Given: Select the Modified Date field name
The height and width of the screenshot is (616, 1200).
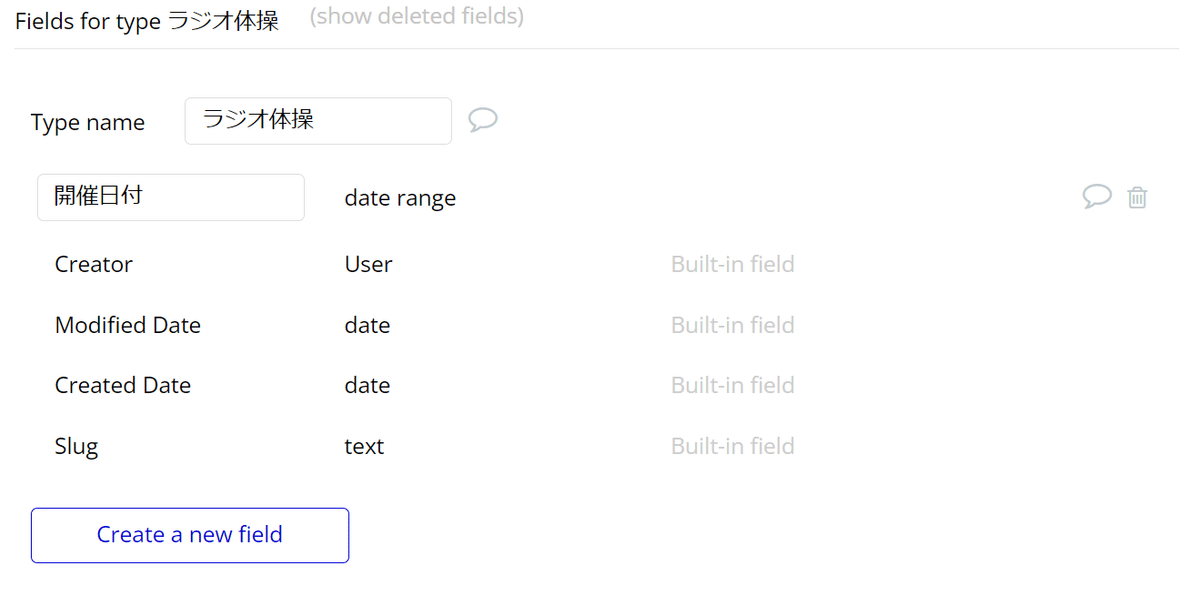Looking at the screenshot, I should 128,325.
